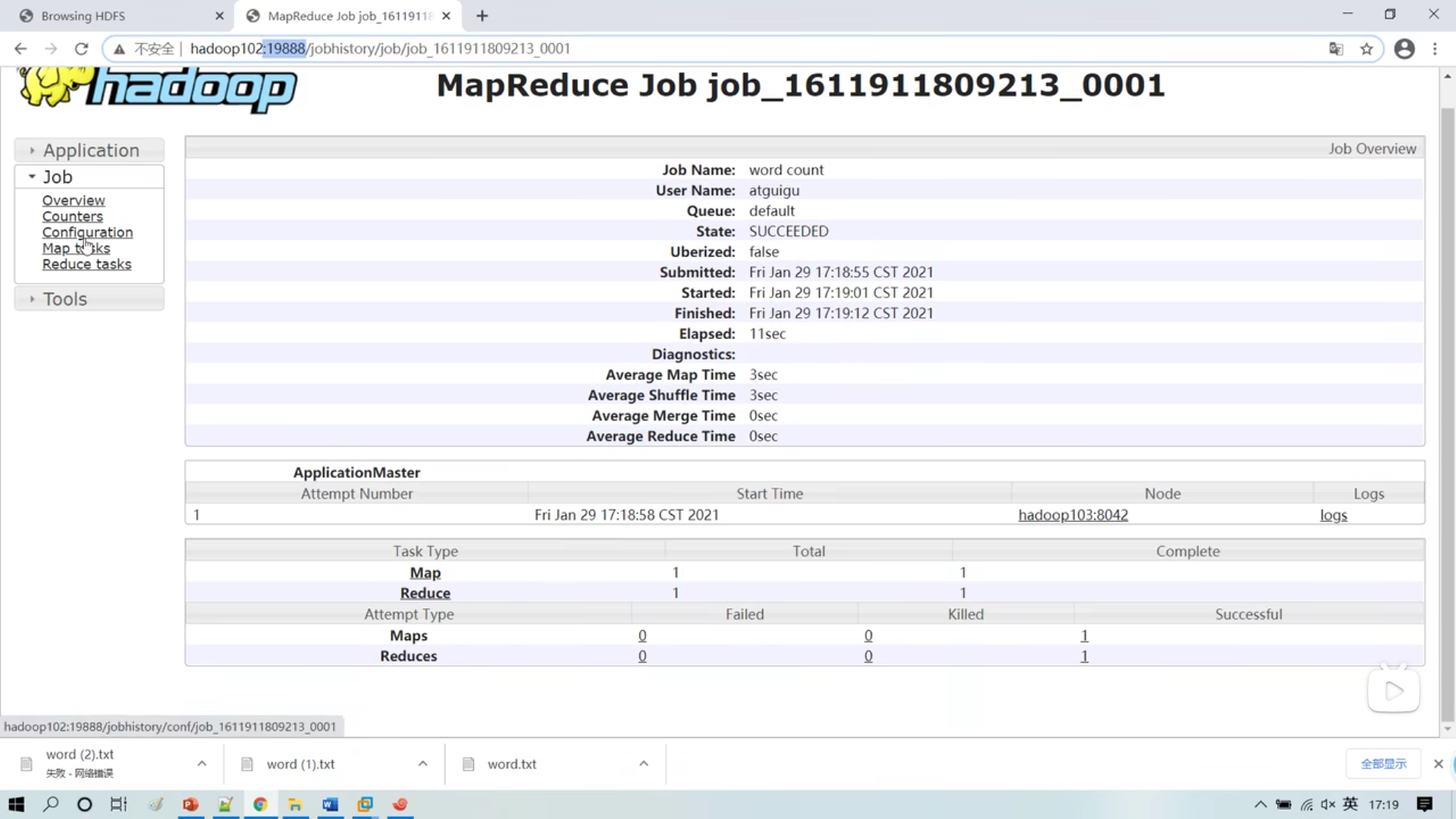Image resolution: width=1456 pixels, height=819 pixels.
Task: Reload the page with refresh icon
Action: (81, 49)
